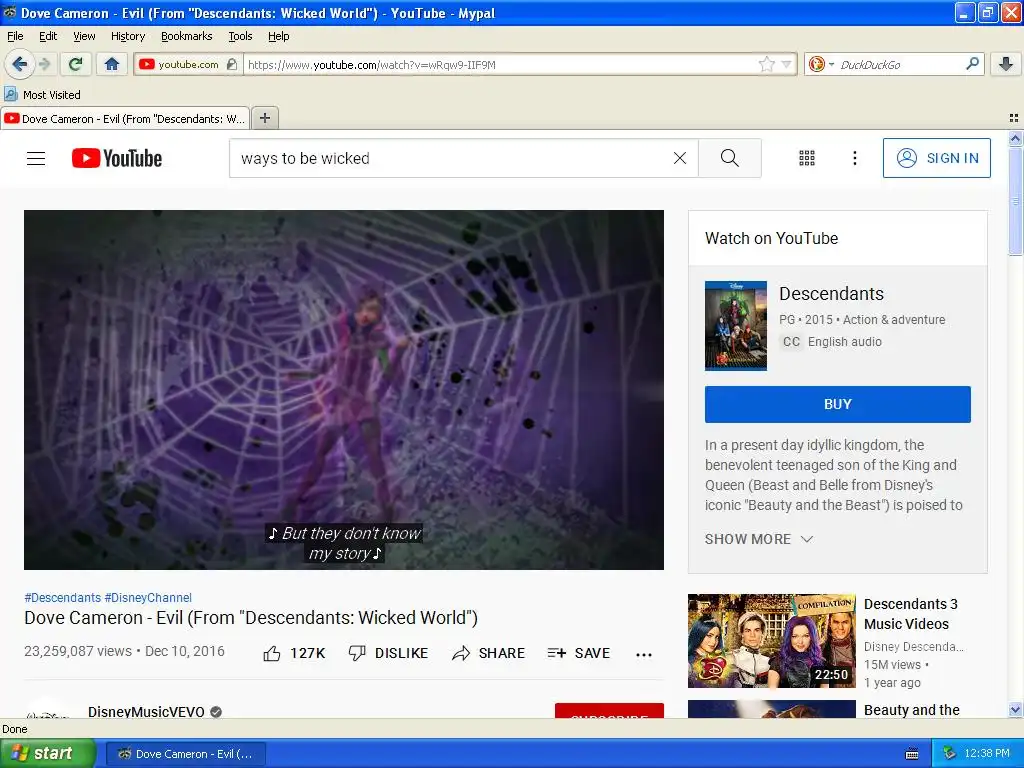Open the bookmark star dropdown arrow
Image resolution: width=1024 pixels, height=768 pixels.
coord(787,64)
